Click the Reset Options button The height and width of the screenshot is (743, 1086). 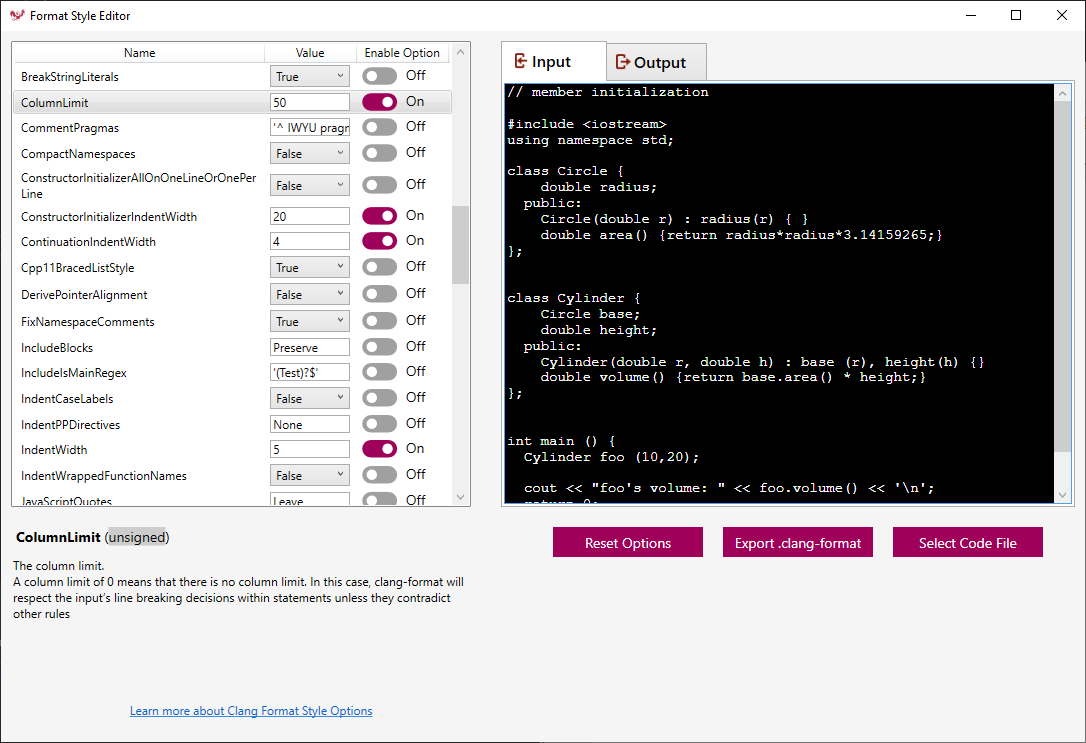coord(627,542)
